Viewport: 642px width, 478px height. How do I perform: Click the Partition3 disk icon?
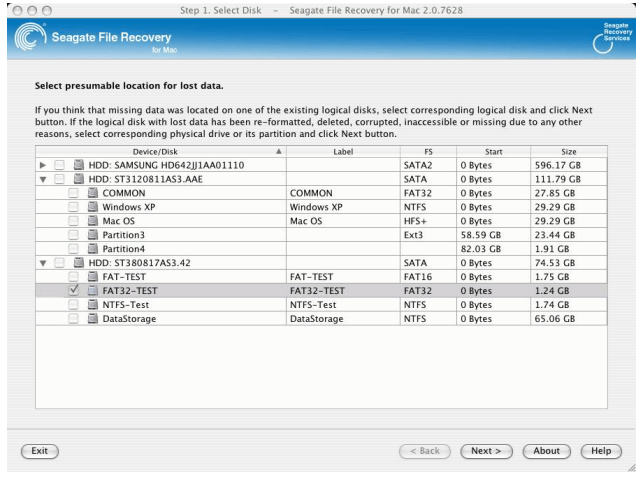tap(93, 235)
